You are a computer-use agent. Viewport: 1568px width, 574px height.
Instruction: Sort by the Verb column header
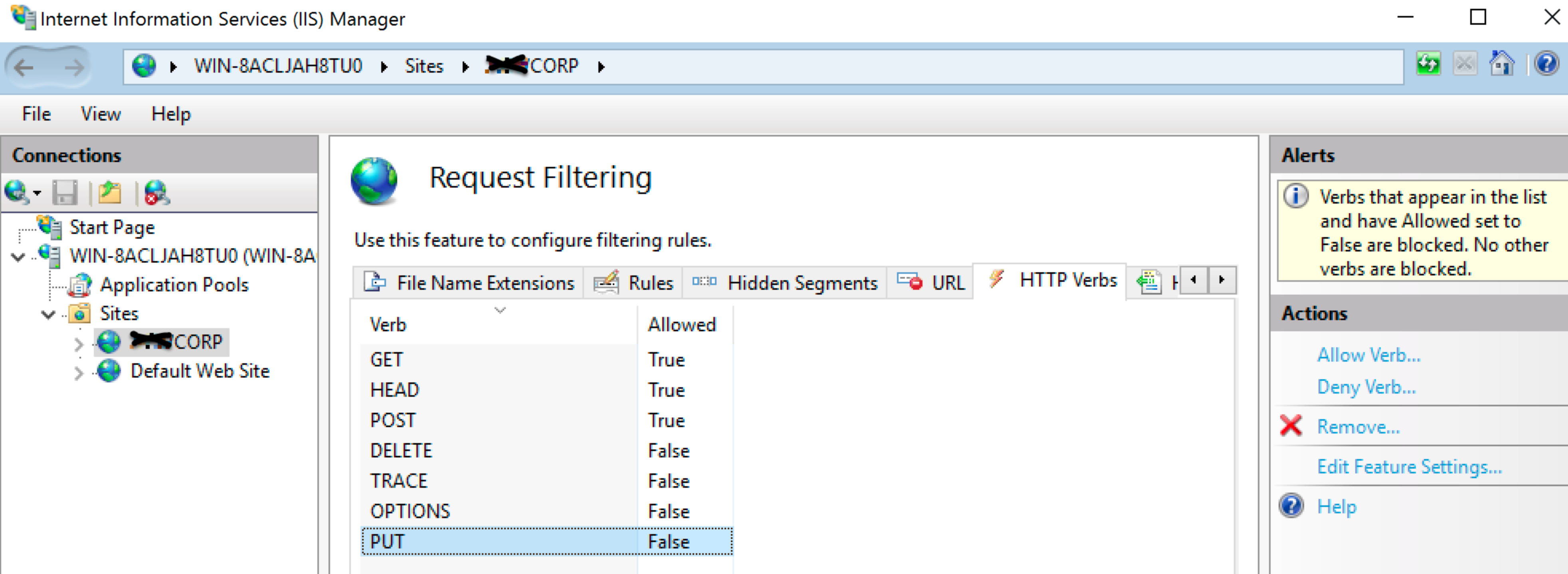[x=388, y=325]
